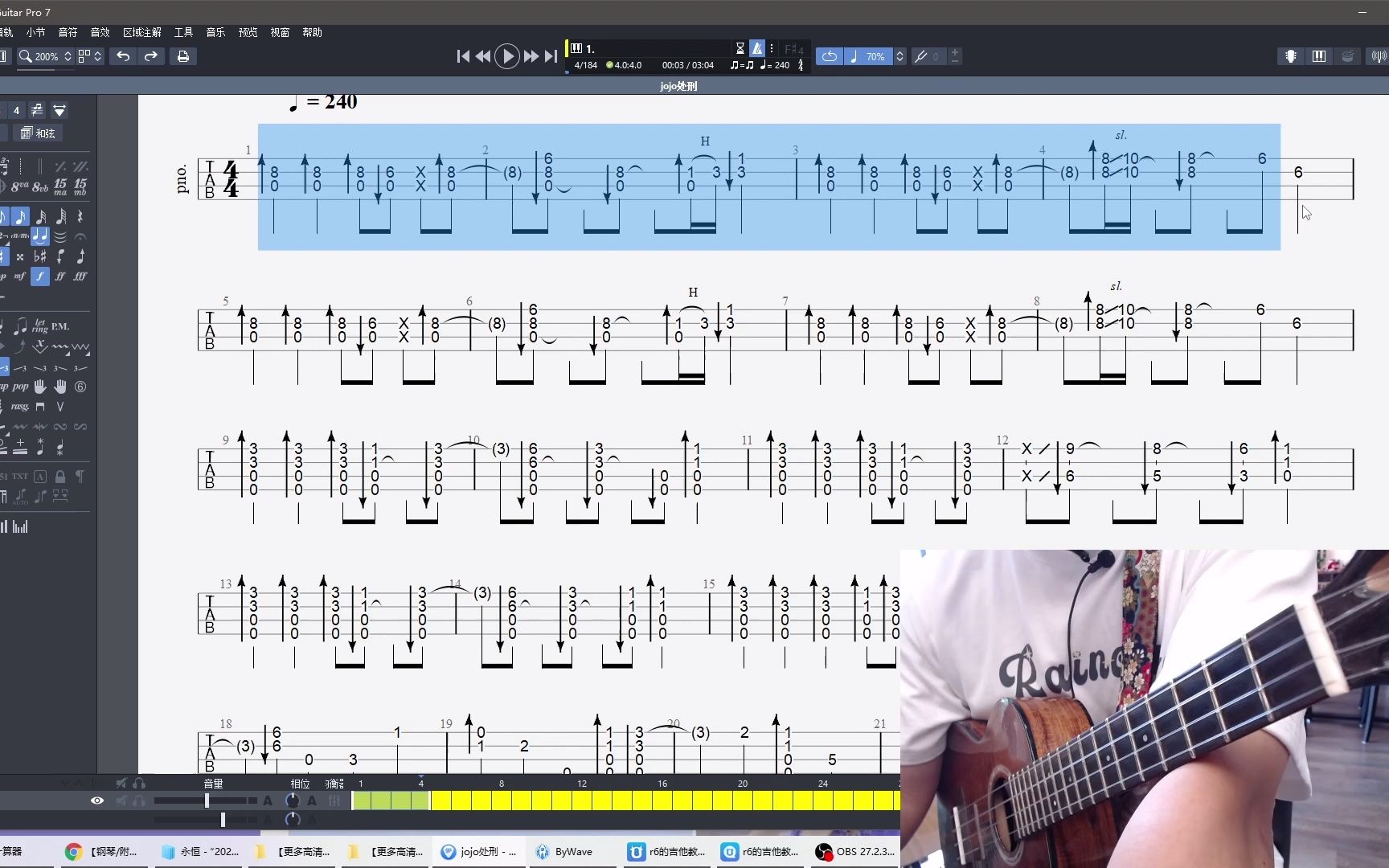Image resolution: width=1389 pixels, height=868 pixels.
Task: Apply the pop effect
Action: pyautogui.click(x=20, y=387)
